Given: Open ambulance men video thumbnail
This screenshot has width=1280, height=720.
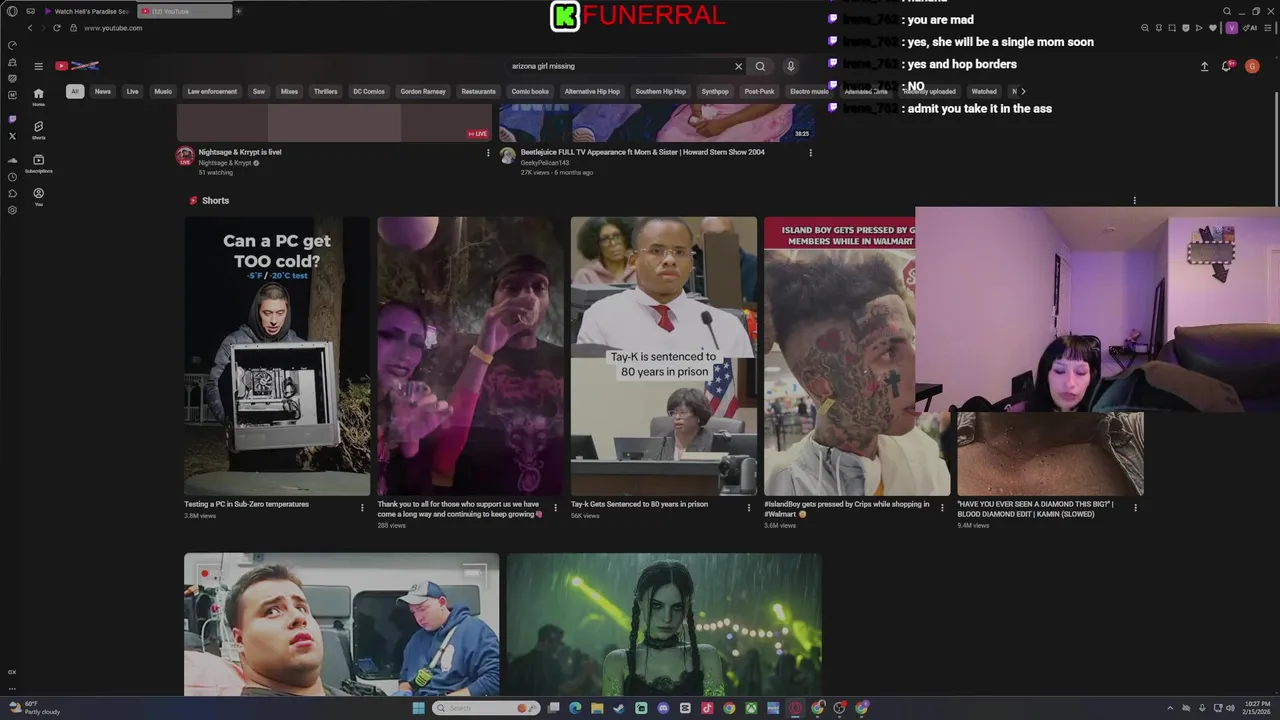Looking at the screenshot, I should tap(341, 624).
